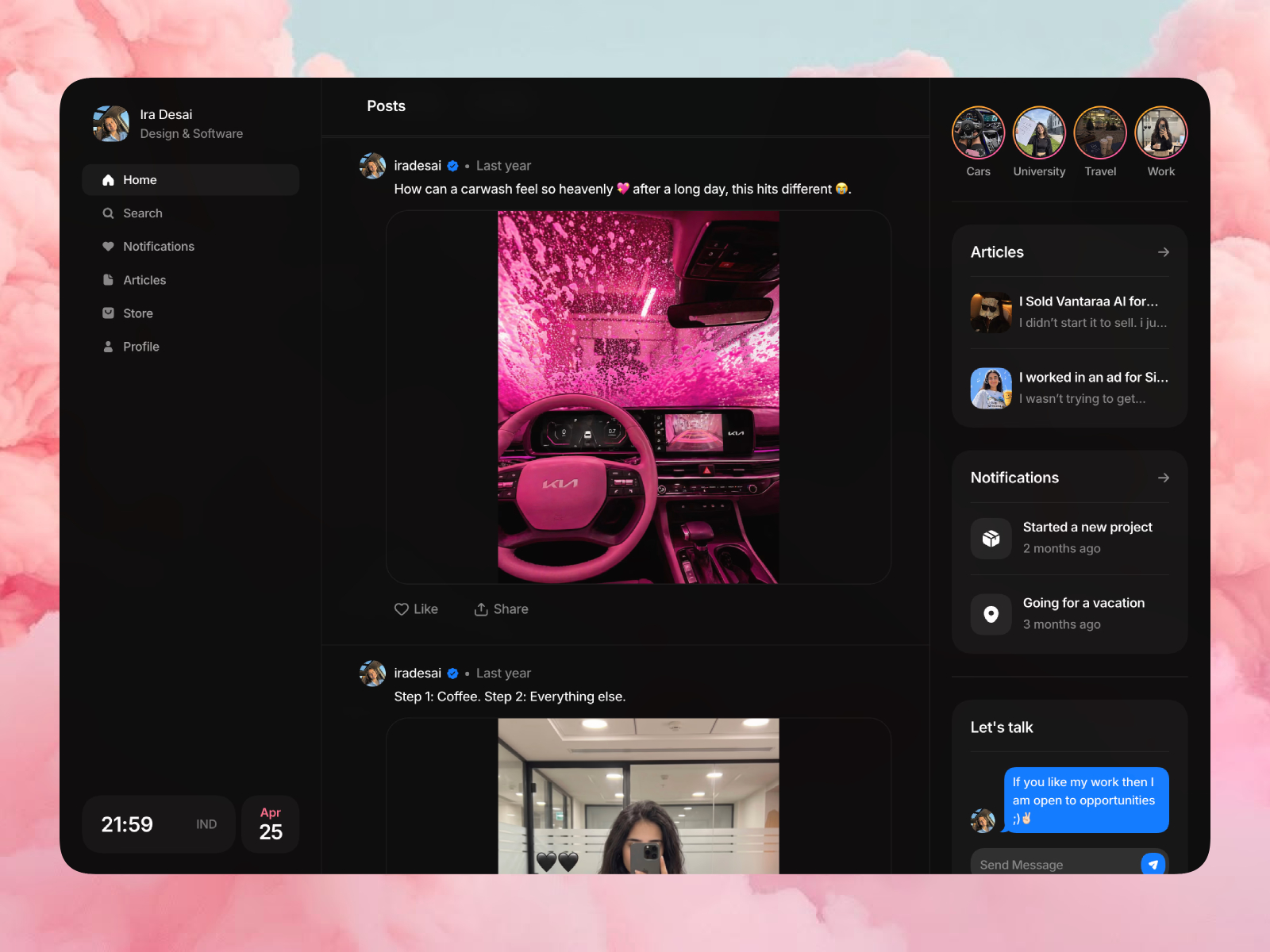The width and height of the screenshot is (1270, 952).
Task: Open the University story highlight
Action: (x=1039, y=132)
